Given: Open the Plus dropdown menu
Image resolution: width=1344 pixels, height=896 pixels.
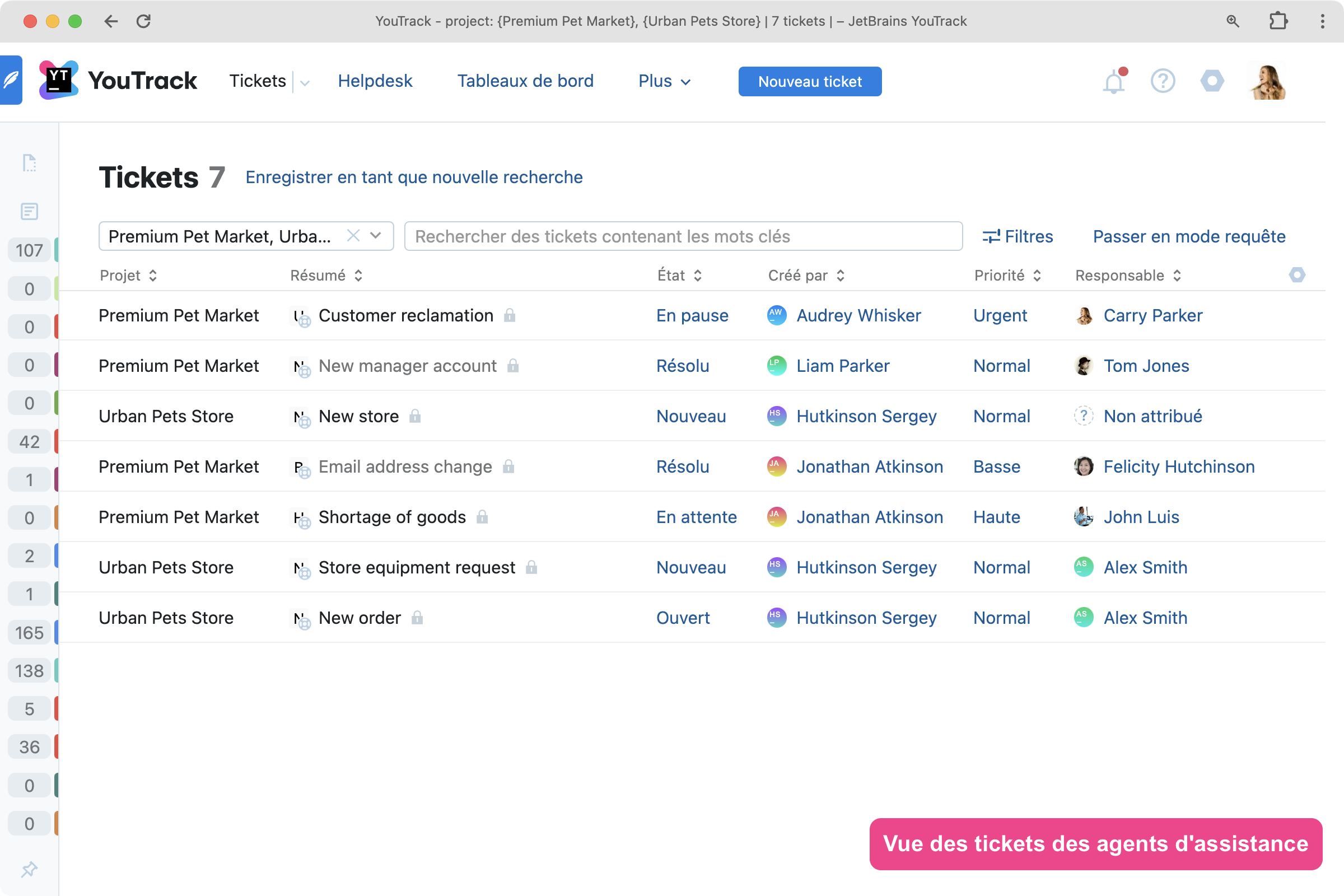Looking at the screenshot, I should click(x=664, y=81).
